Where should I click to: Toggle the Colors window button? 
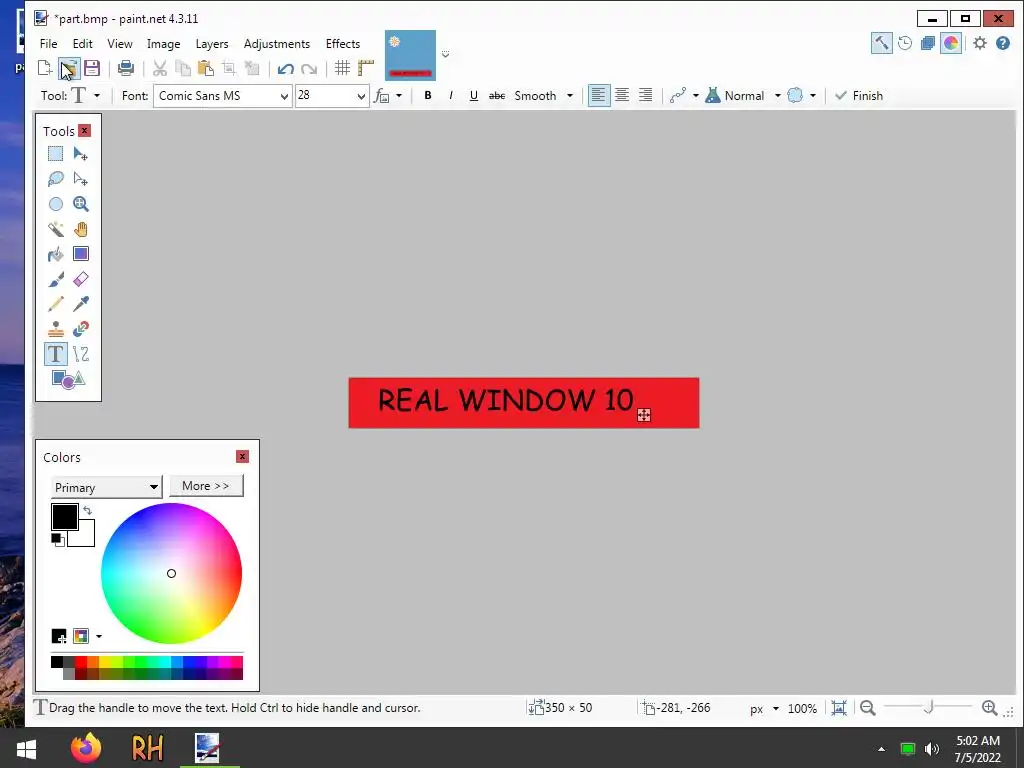pos(951,44)
